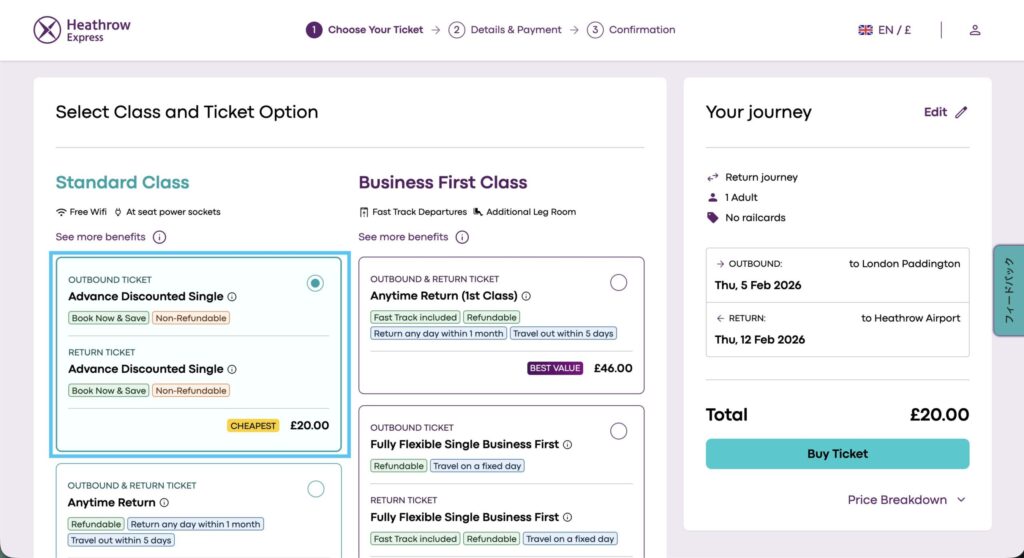Screen dimensions: 1024x558
Task: Open See more benefits under Business First Class
Action: (x=403, y=237)
